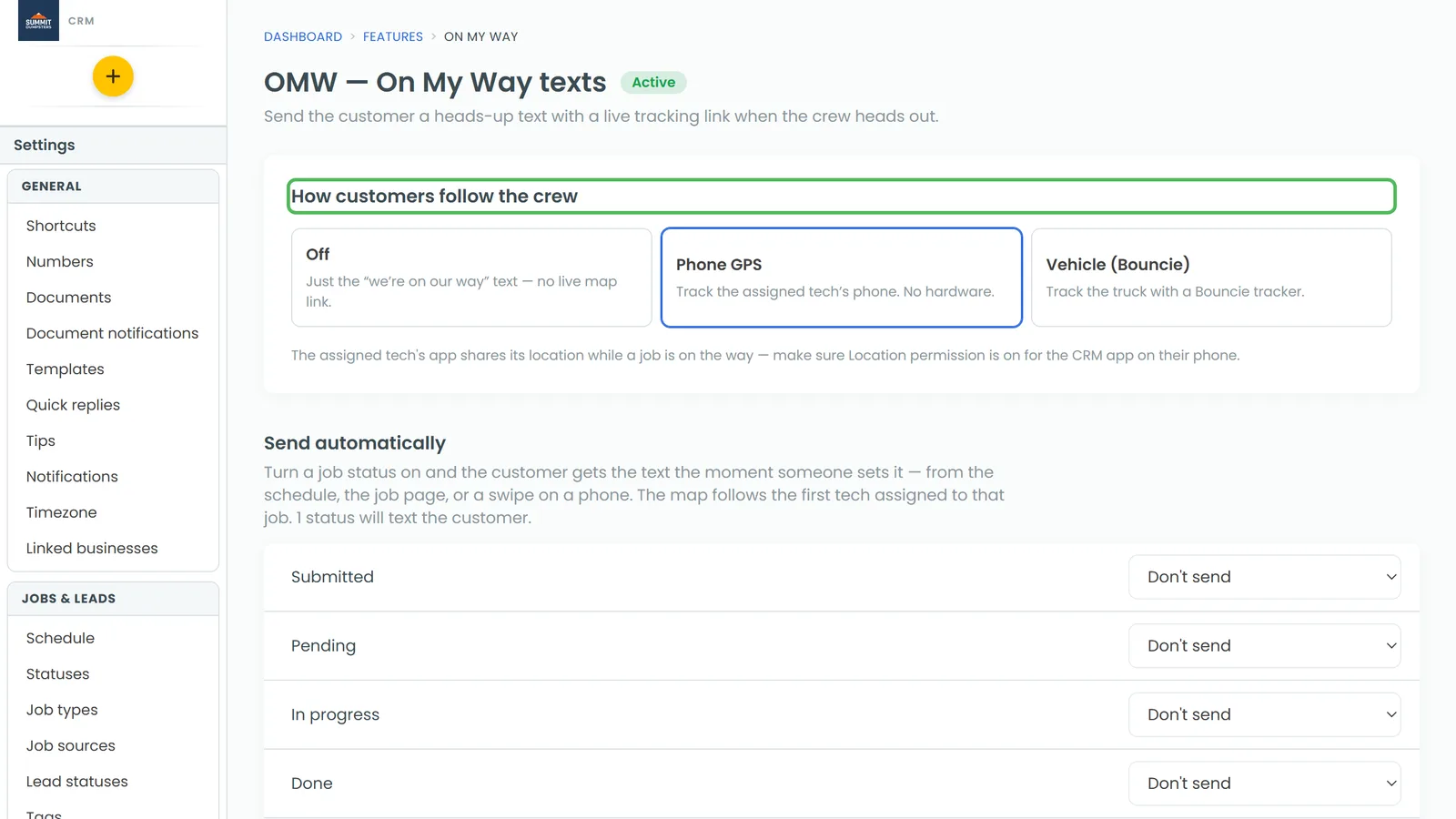Open Tips in the sidebar
The image size is (1456, 819).
(41, 440)
